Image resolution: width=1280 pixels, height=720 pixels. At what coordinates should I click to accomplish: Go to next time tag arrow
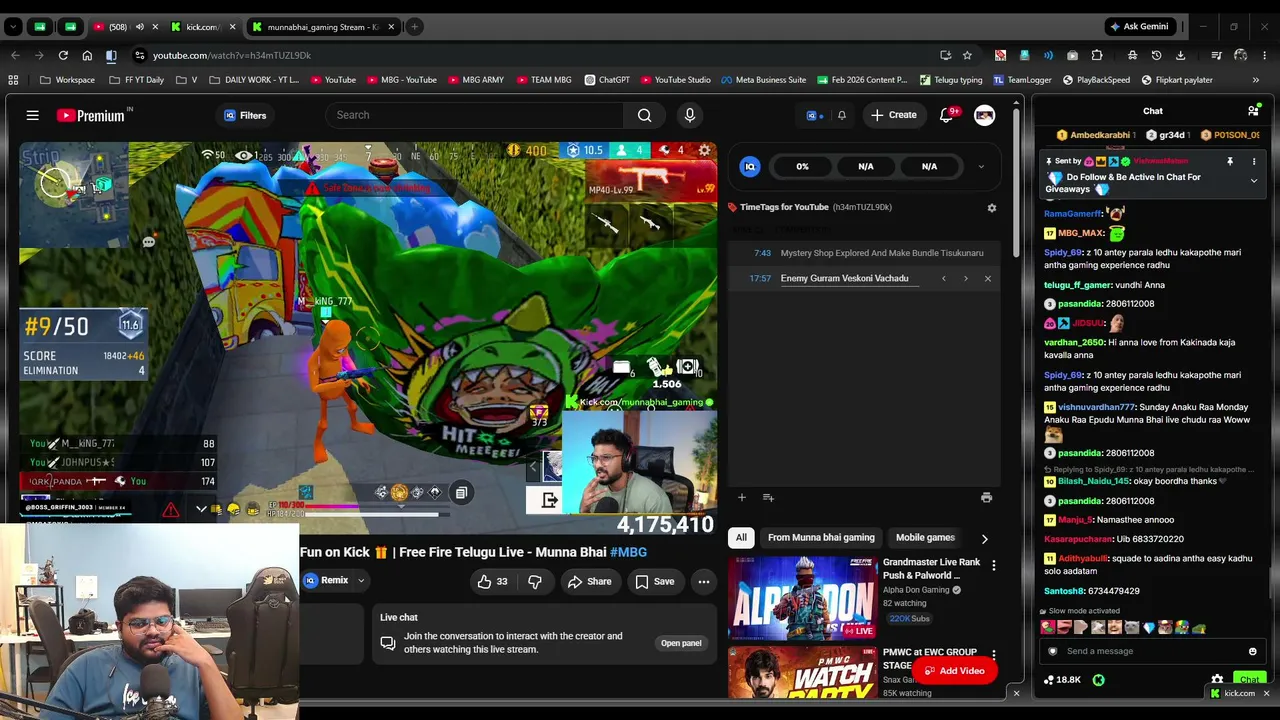[x=965, y=278]
